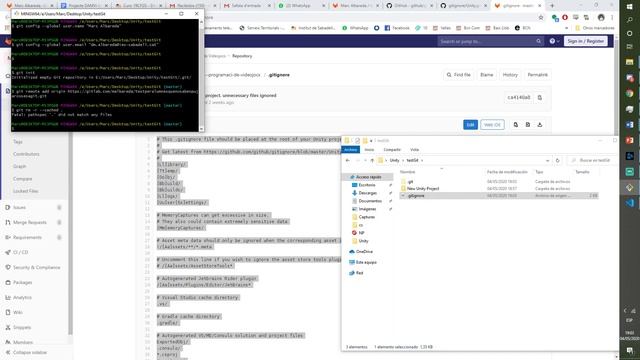Open Red in the Explorer navigation pane
Screen dimensions: 640x360
[x=356, y=273]
